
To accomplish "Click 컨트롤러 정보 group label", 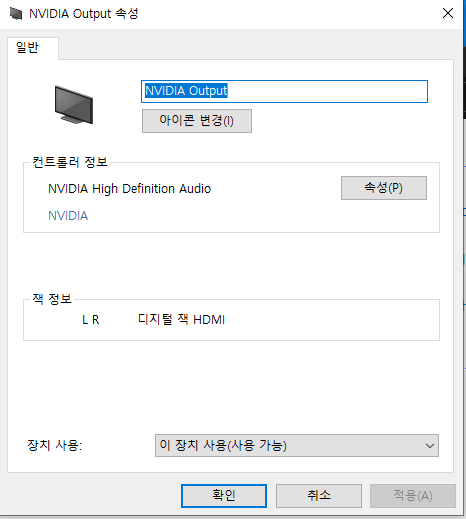I will (x=70, y=162).
